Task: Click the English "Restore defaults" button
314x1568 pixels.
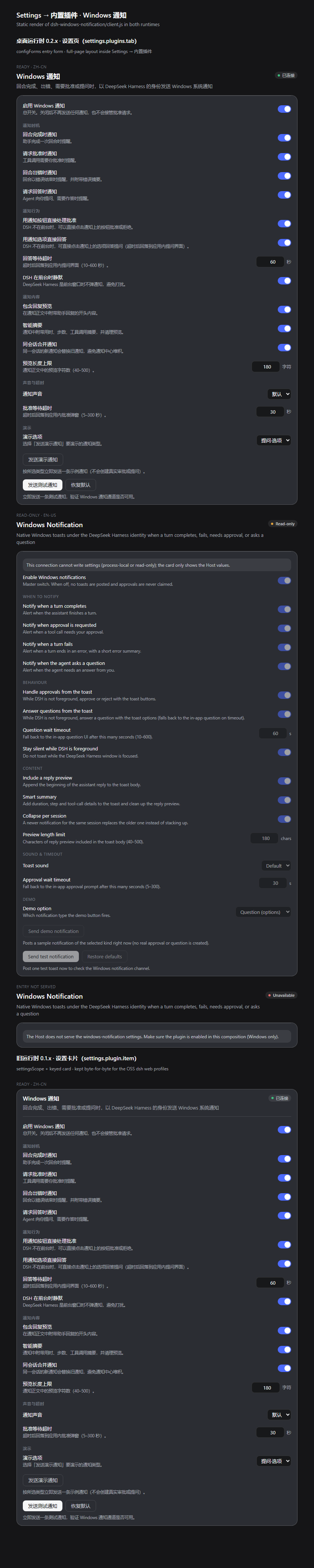Action: point(104,957)
